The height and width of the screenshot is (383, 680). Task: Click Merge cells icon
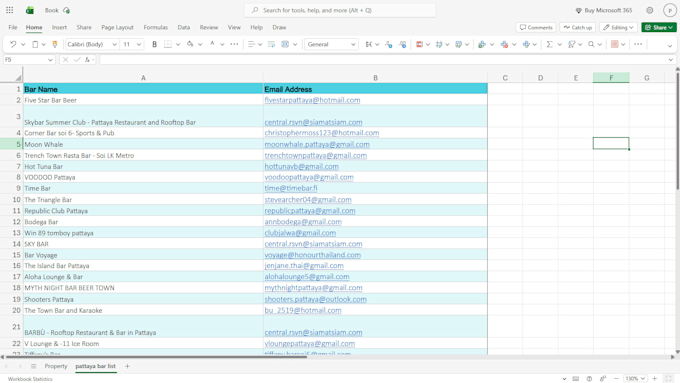point(285,44)
